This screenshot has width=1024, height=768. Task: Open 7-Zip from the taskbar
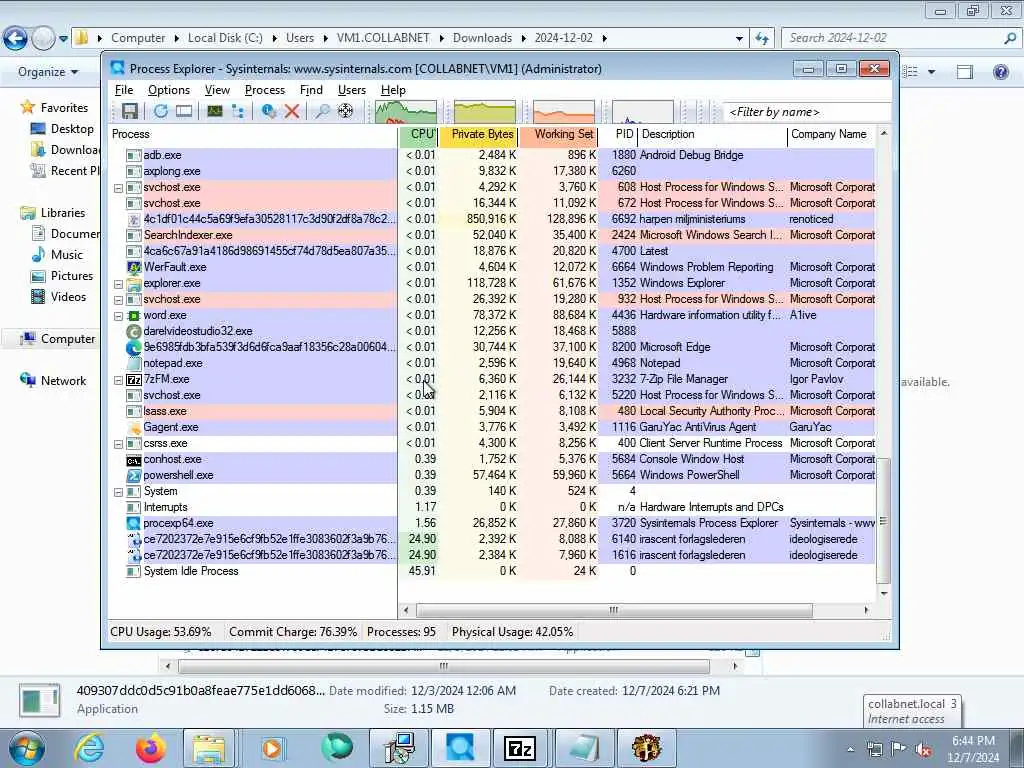[520, 748]
